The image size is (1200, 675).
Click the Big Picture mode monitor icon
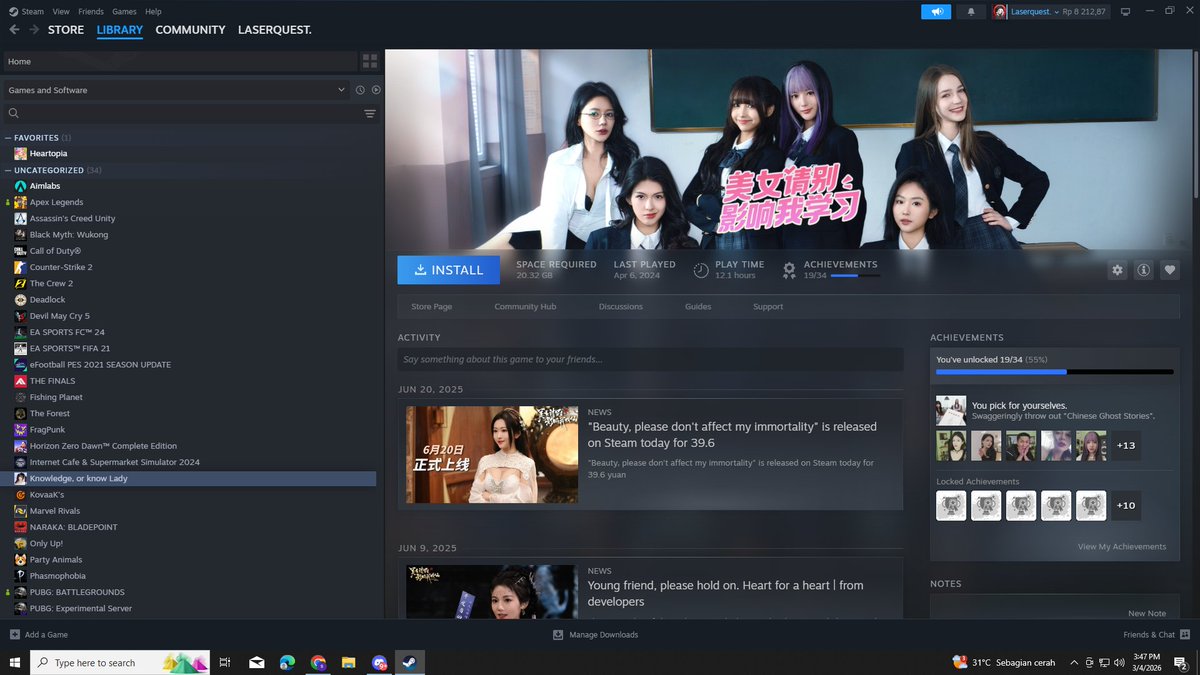coord(1125,12)
